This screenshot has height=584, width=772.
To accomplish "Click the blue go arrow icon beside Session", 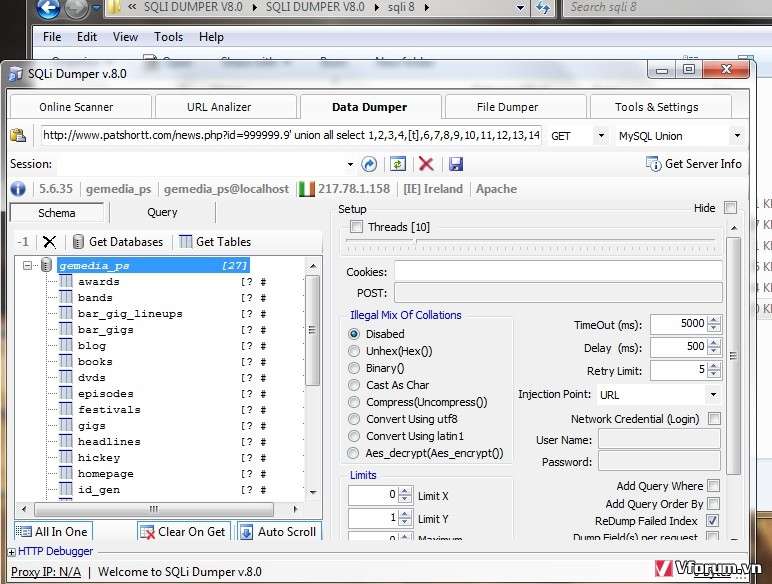I will [x=369, y=164].
